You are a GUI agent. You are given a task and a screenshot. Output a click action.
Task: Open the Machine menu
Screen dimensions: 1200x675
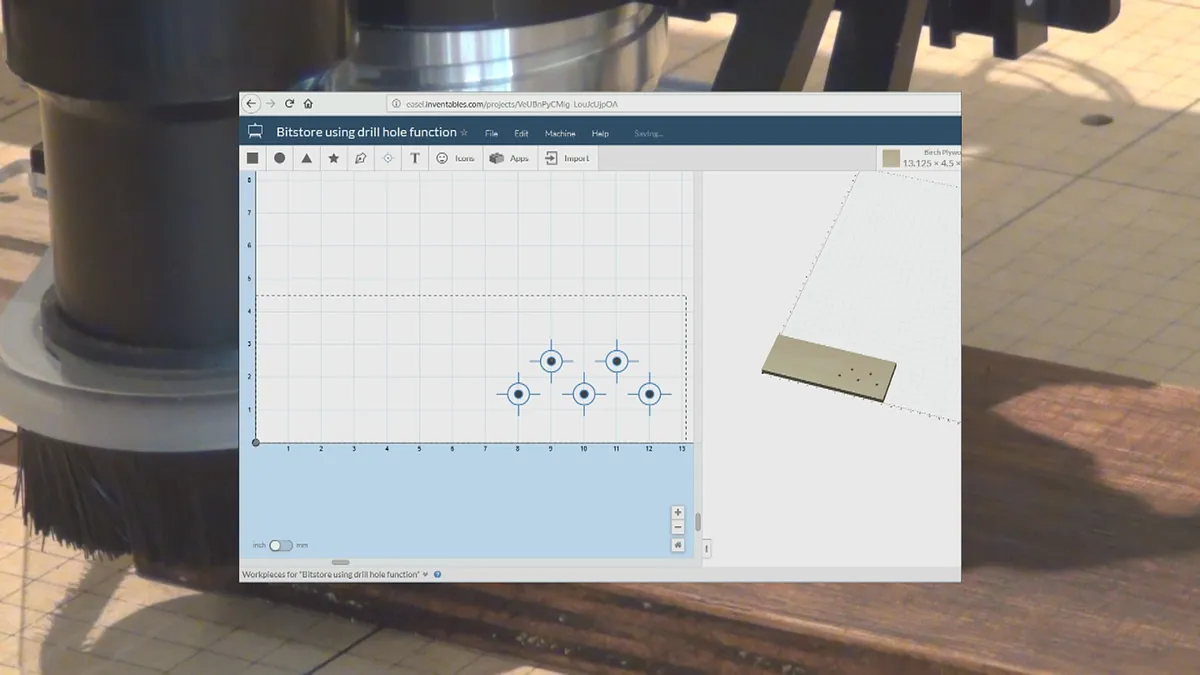click(560, 134)
